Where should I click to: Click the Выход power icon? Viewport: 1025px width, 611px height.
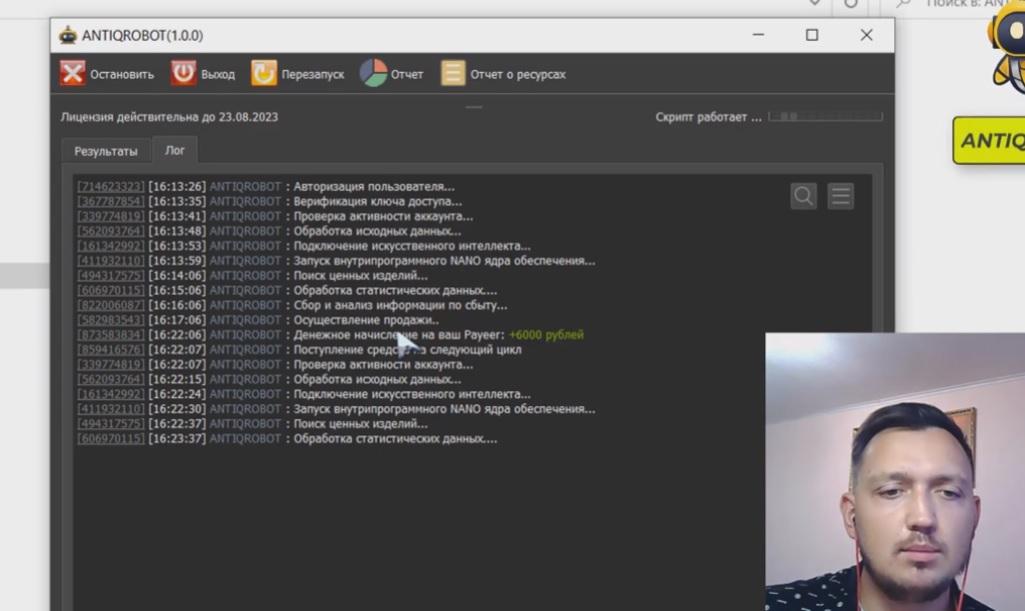click(x=184, y=73)
